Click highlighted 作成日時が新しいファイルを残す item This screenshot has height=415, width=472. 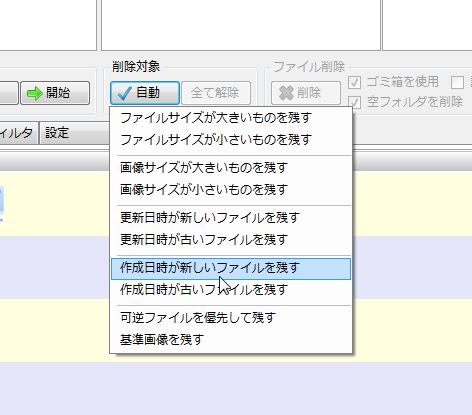[x=231, y=268]
